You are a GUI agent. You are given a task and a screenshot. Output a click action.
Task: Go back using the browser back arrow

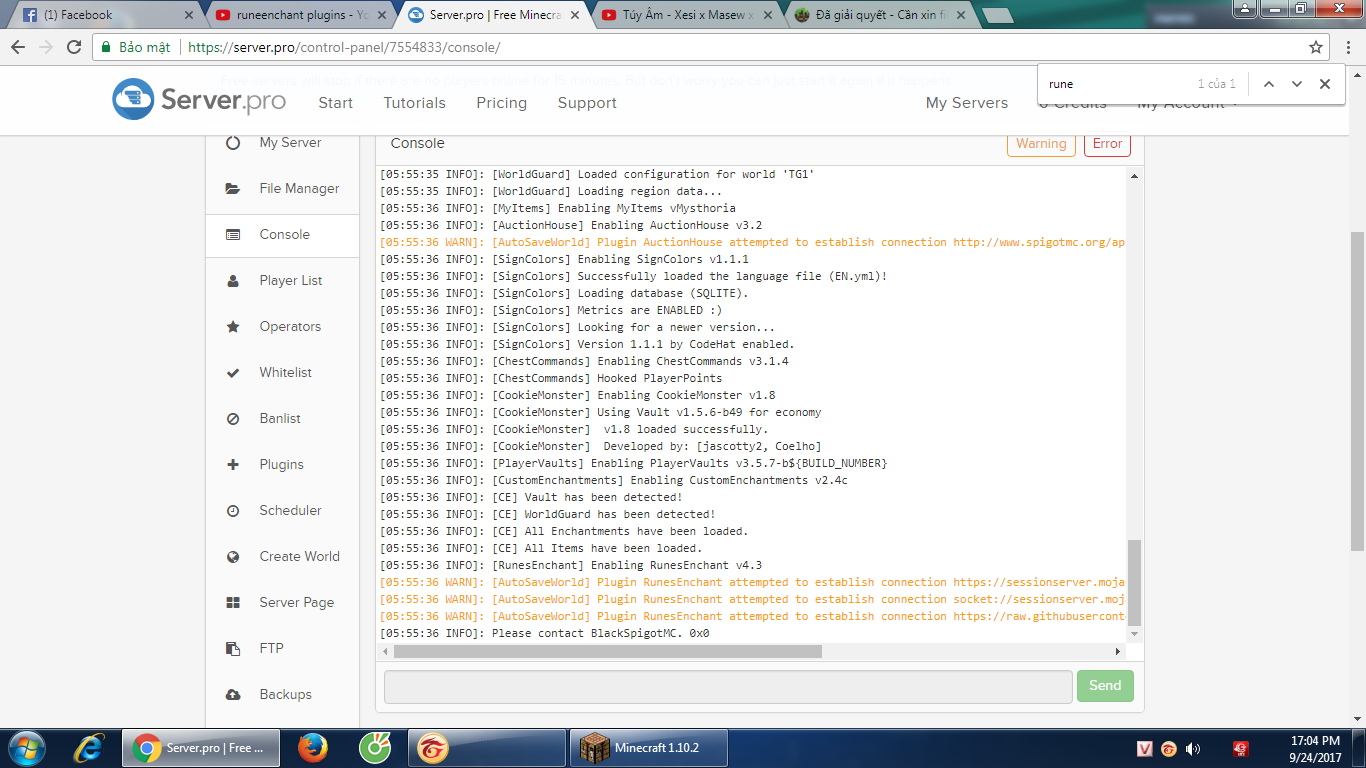tap(18, 47)
